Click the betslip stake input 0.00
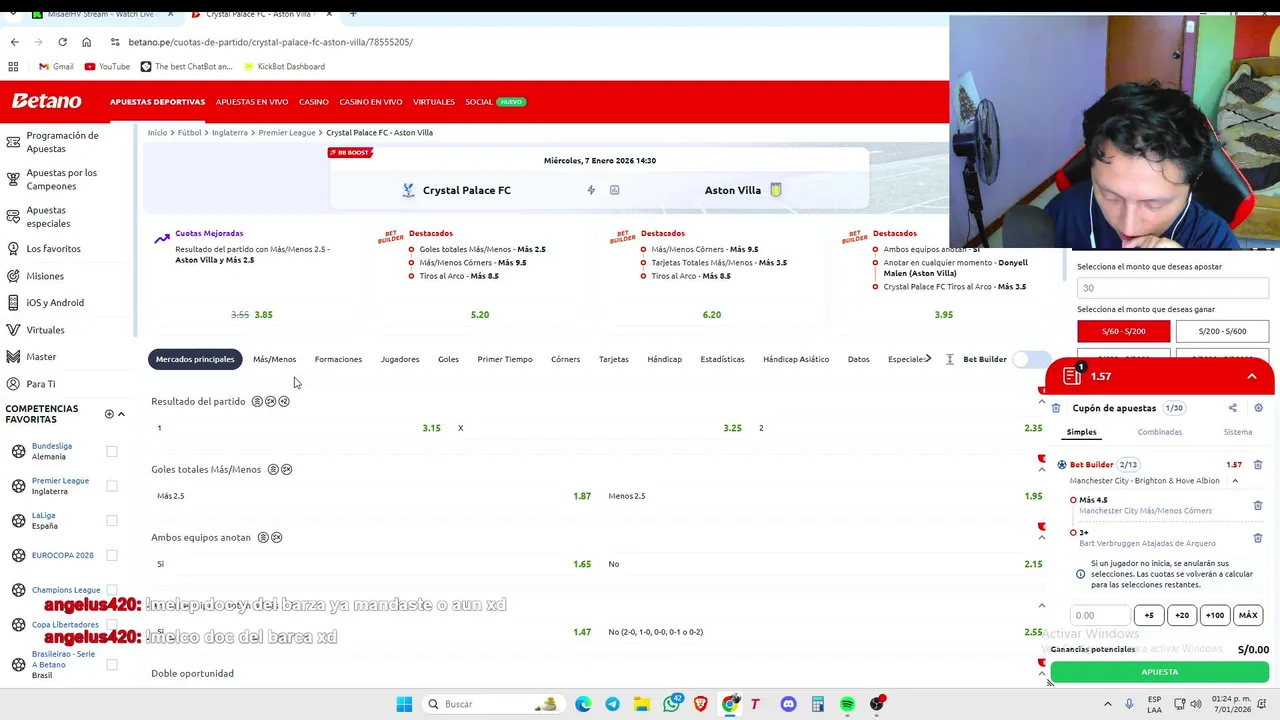Screen dimensions: 1280x720 point(1099,616)
